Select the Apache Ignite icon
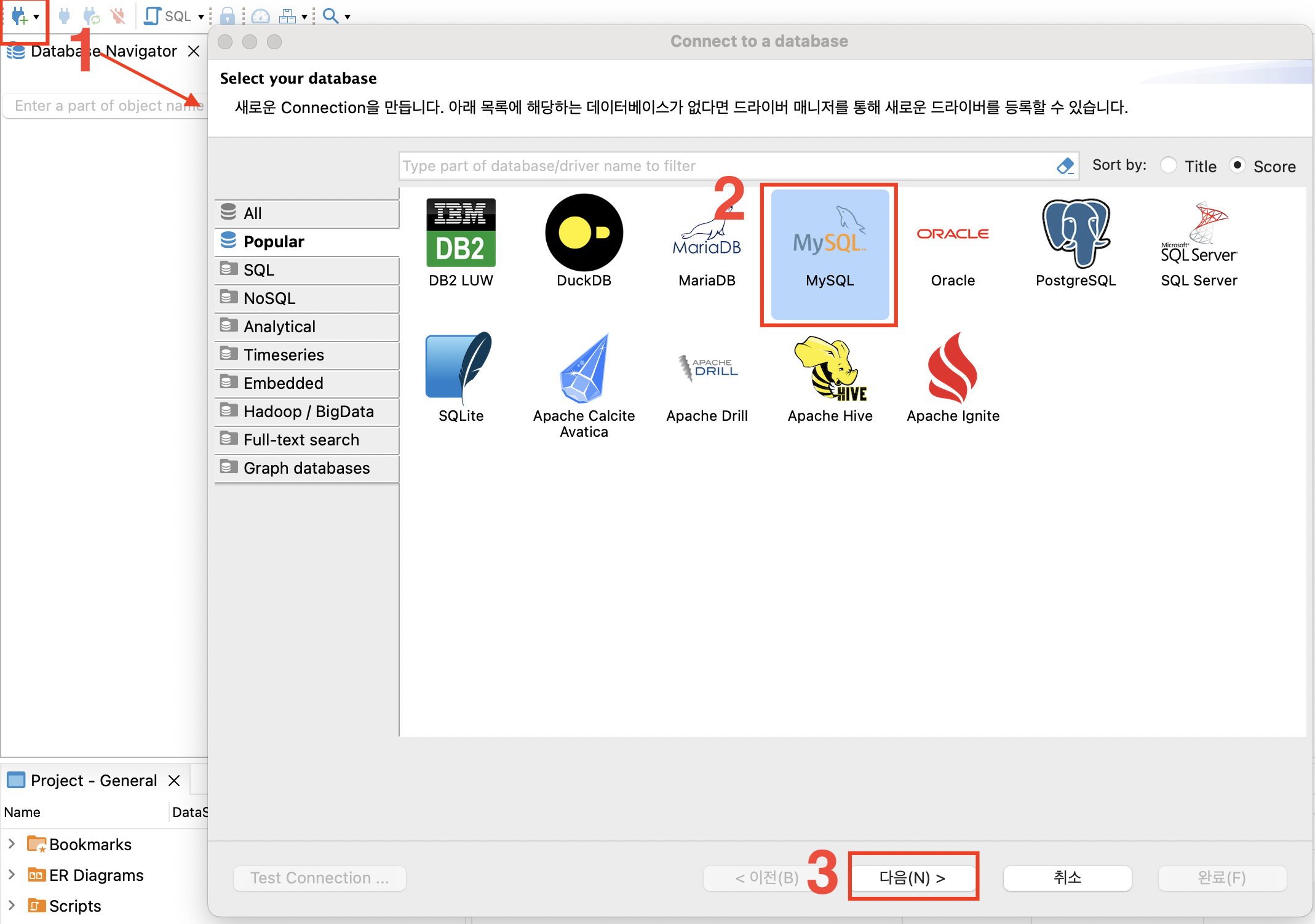The image size is (1315, 924). 952,368
